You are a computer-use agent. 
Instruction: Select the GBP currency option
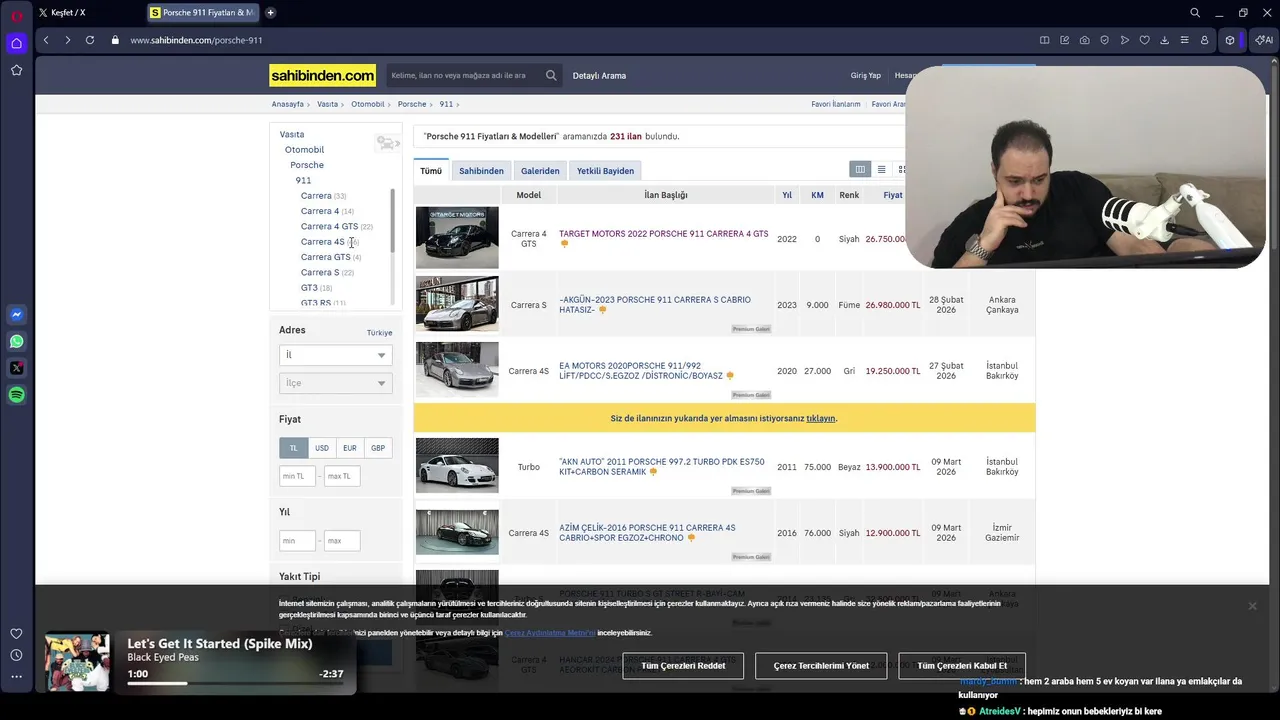point(378,448)
